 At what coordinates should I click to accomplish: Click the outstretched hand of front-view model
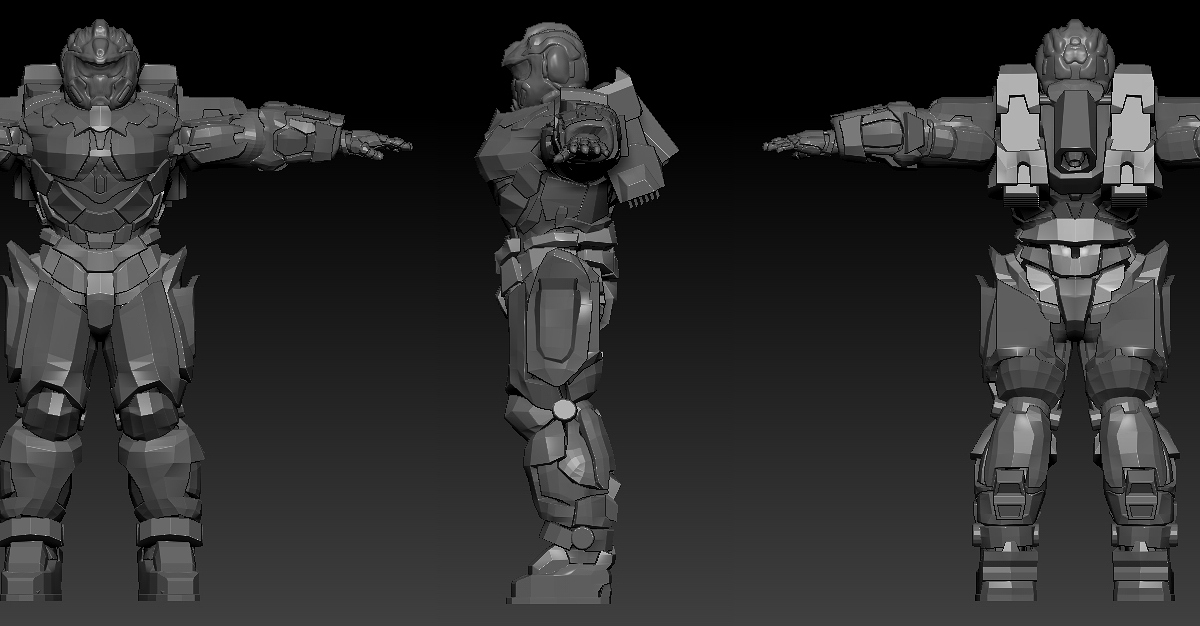[x=378, y=145]
